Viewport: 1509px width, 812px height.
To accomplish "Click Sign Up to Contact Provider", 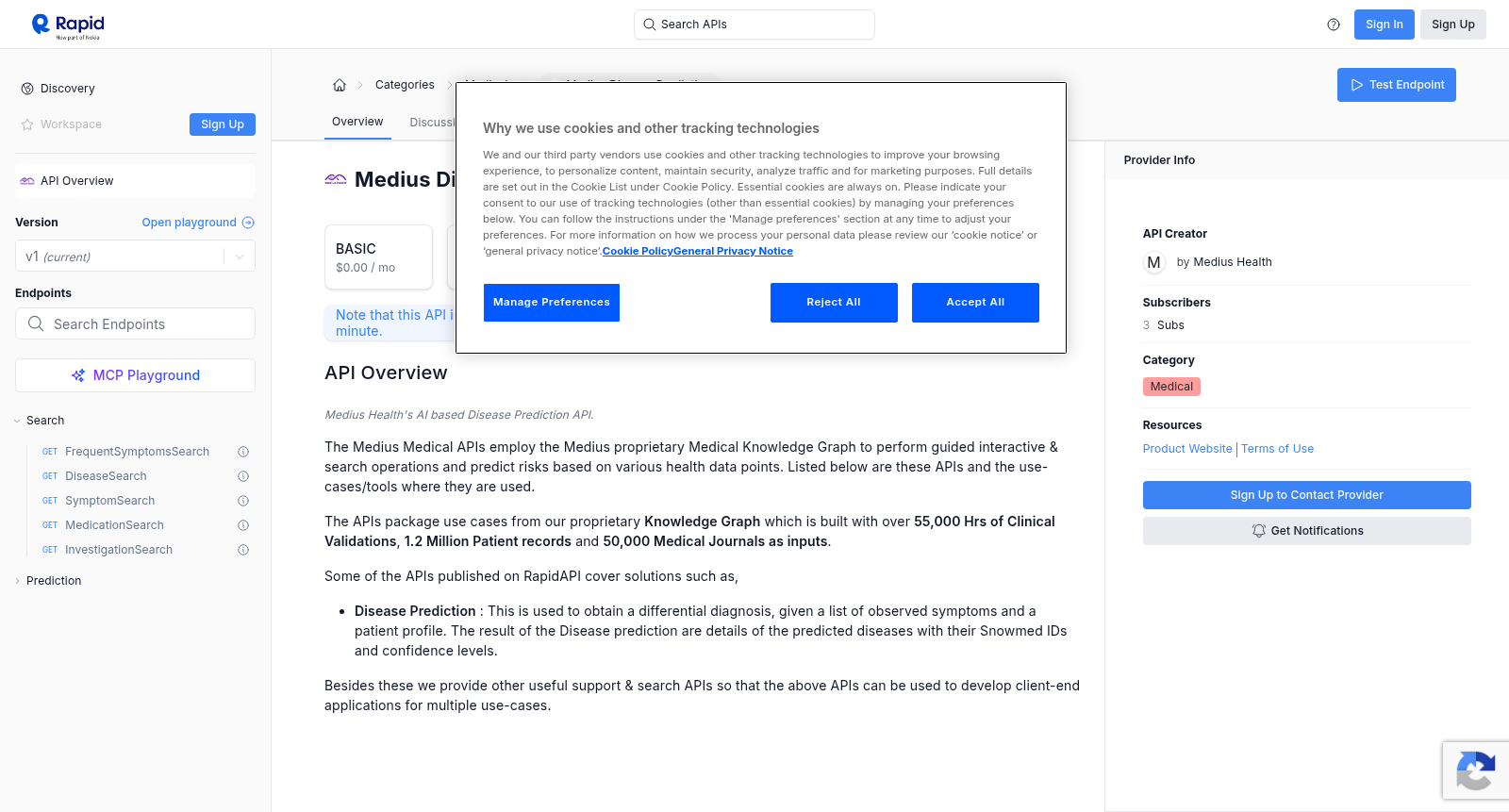I will [x=1307, y=495].
